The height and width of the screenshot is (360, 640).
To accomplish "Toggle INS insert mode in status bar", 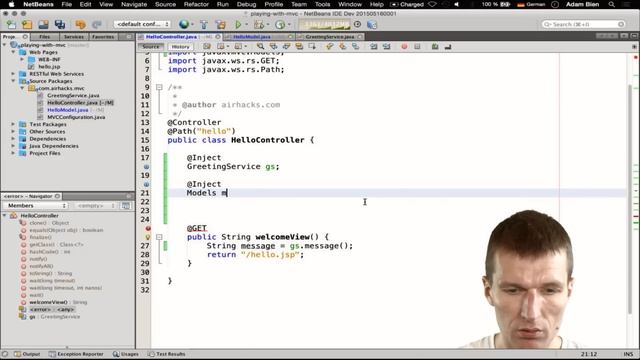I will tap(628, 354).
